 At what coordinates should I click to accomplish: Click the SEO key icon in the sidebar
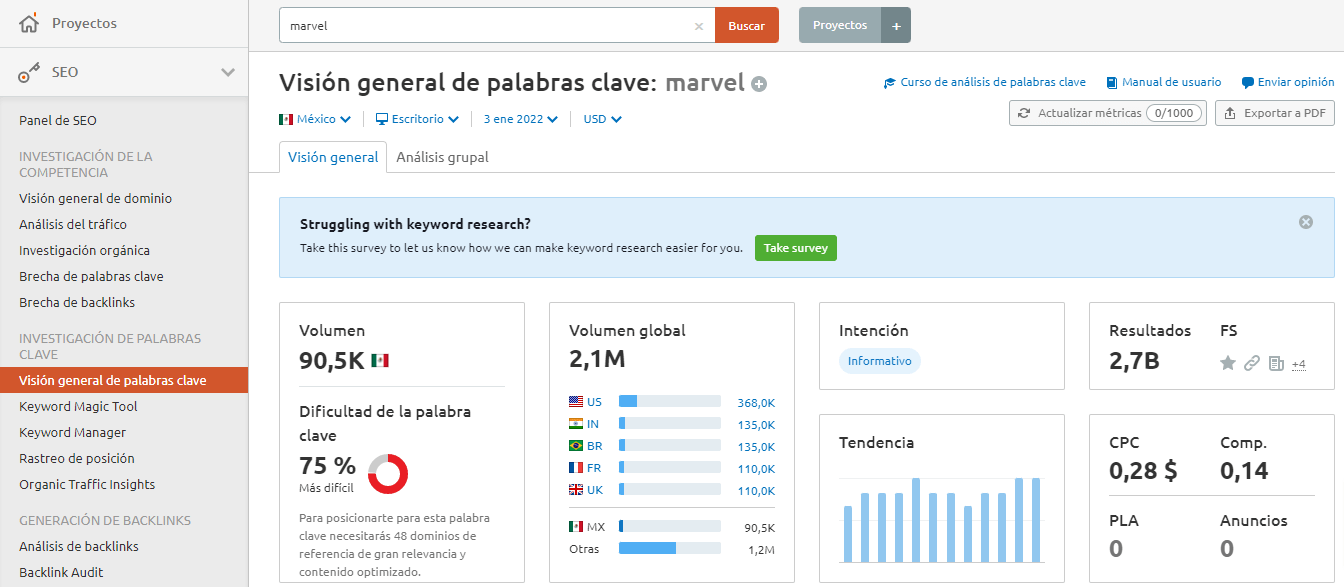pyautogui.click(x=29, y=72)
